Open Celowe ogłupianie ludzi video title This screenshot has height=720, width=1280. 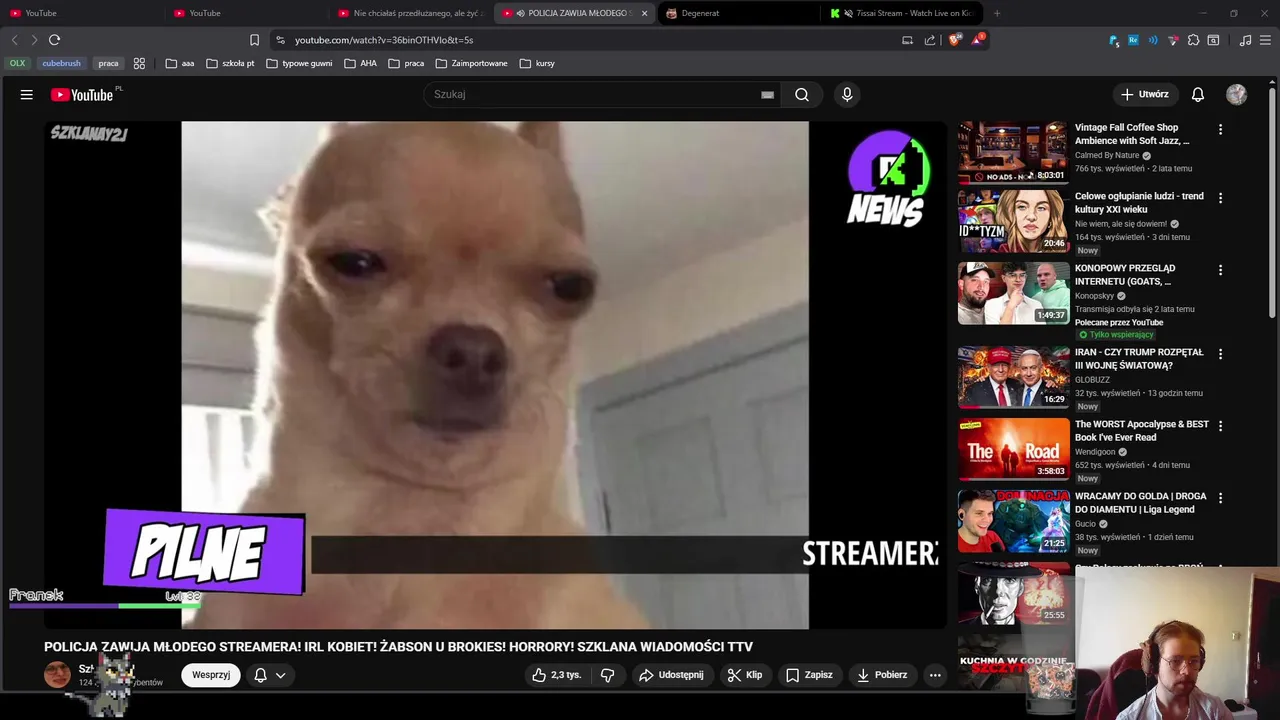(x=1139, y=203)
